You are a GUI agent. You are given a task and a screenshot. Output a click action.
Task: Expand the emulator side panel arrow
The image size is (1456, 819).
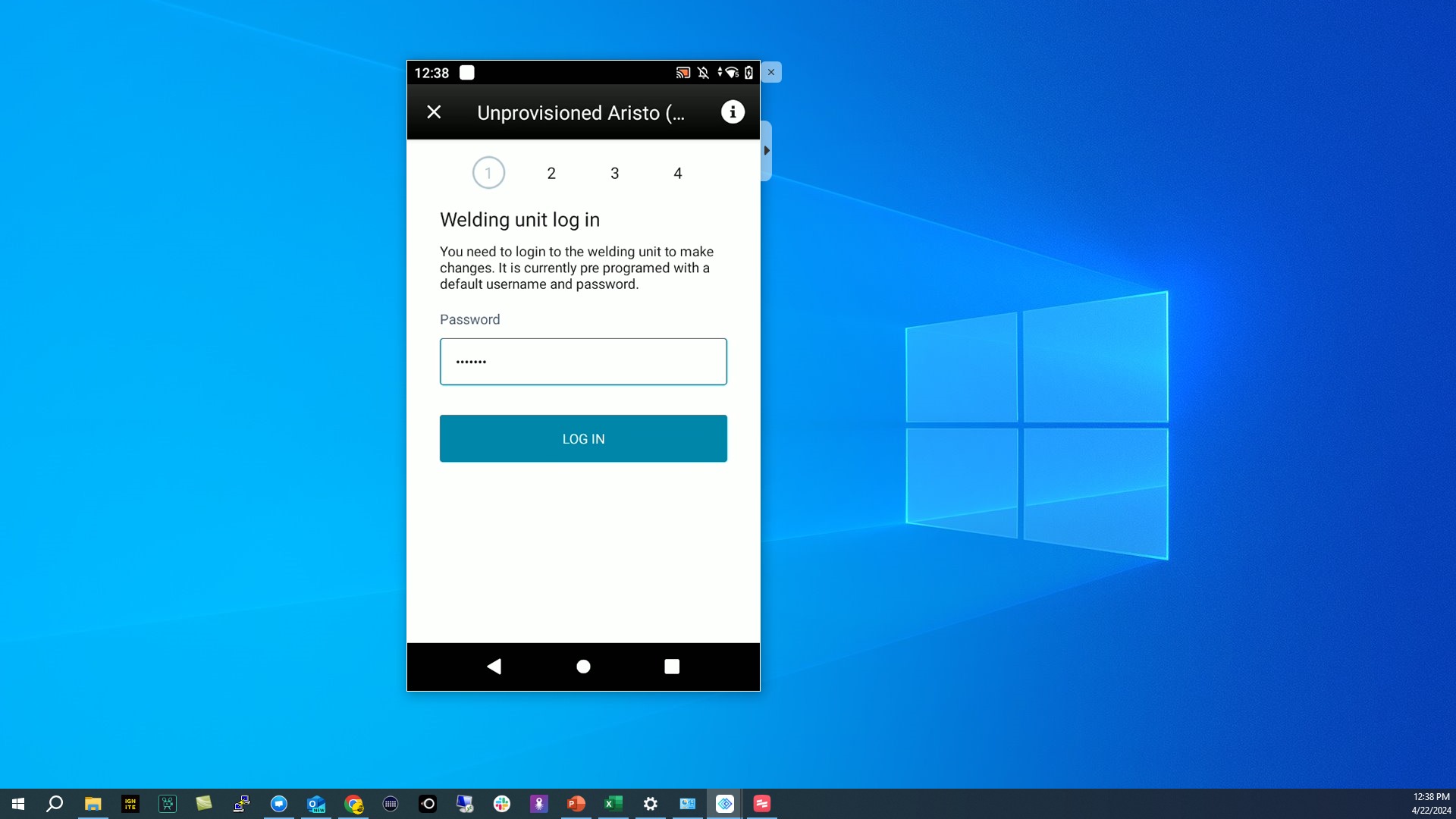(767, 151)
